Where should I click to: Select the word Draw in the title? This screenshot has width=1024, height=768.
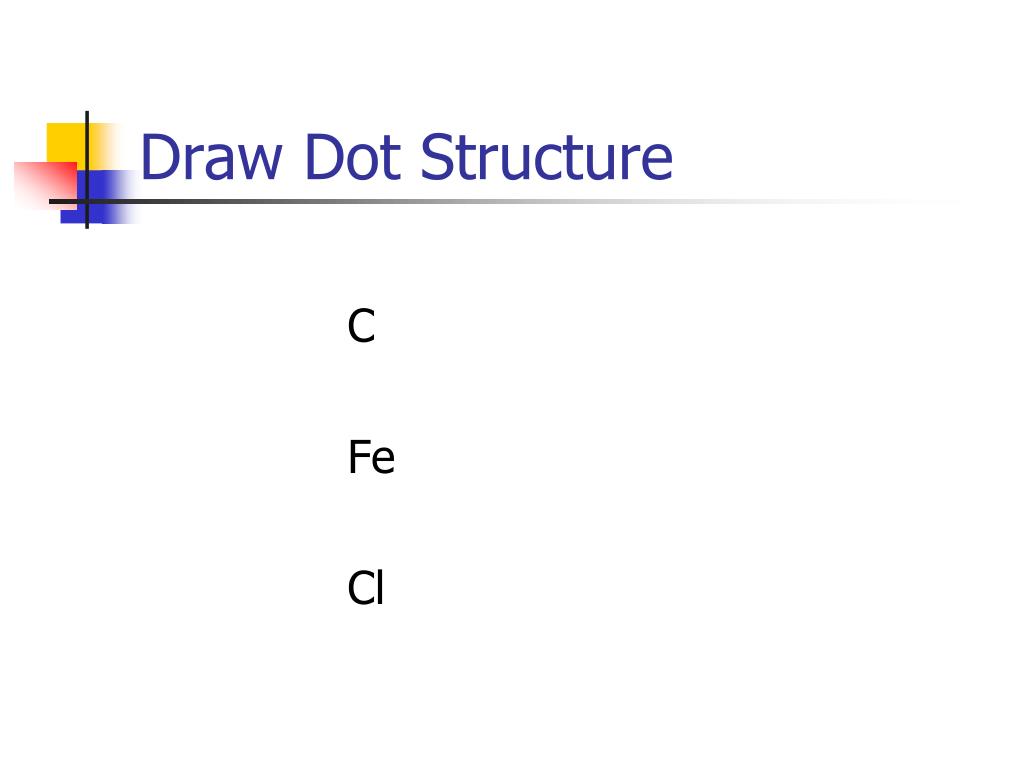click(x=211, y=157)
